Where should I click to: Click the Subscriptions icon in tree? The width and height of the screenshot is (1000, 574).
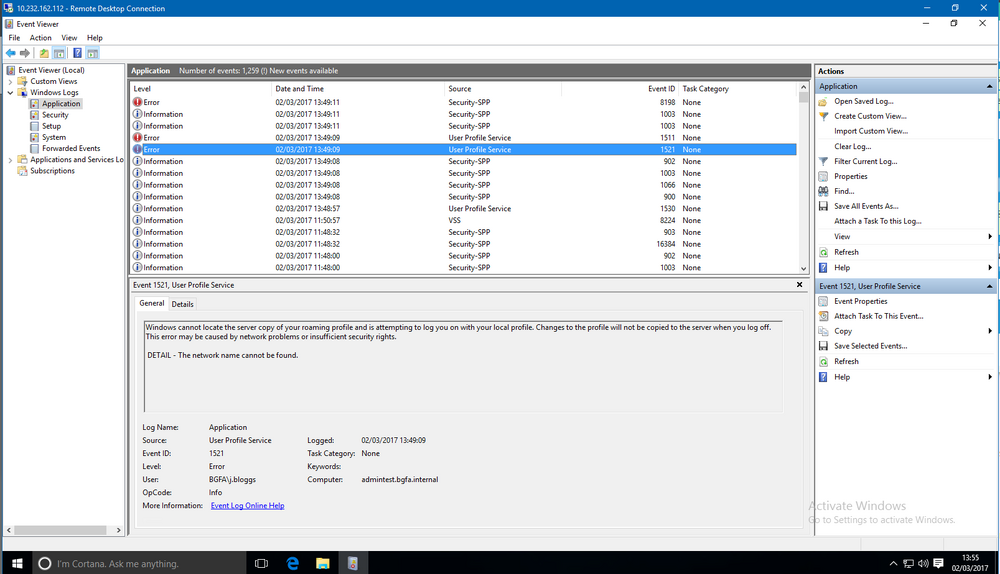(x=22, y=171)
